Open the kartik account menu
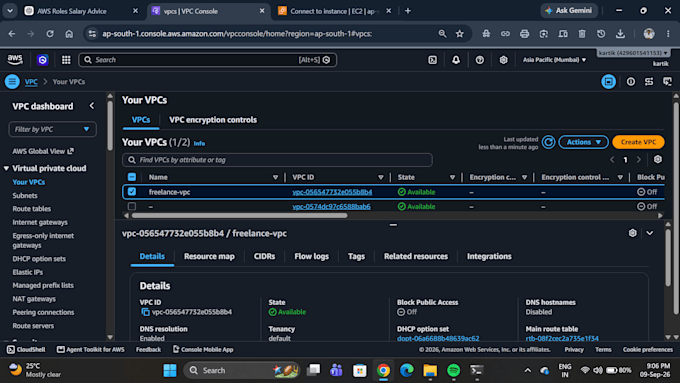Screen dimensions: 680x383 [x=633, y=53]
